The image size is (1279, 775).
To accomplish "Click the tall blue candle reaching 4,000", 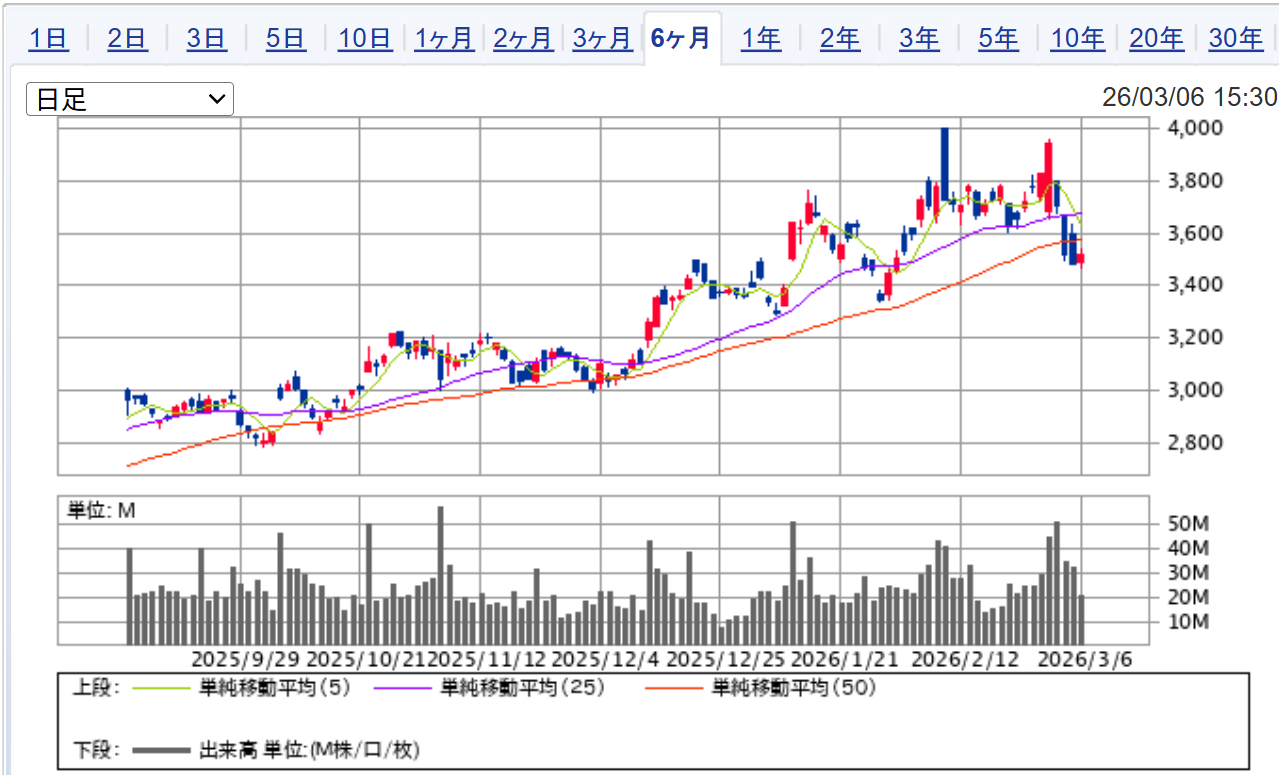I will pos(944,165).
